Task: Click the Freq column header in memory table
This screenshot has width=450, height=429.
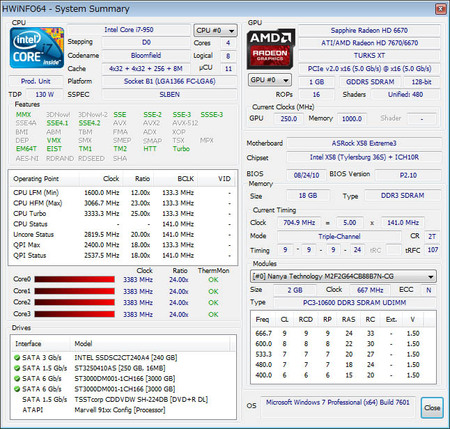Action: [x=262, y=319]
